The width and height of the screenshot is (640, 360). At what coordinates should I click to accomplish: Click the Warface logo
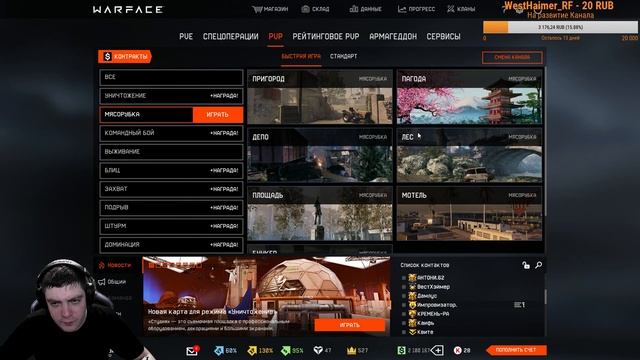tap(128, 9)
